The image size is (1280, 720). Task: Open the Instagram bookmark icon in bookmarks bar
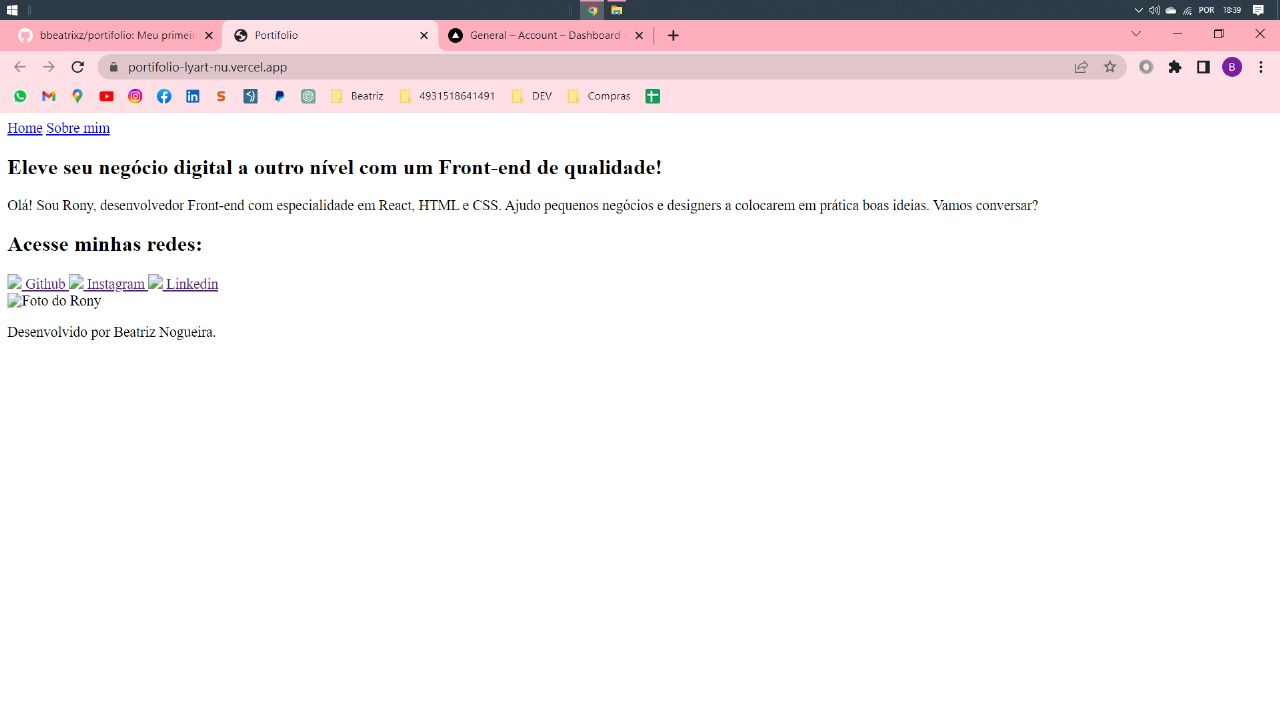click(x=135, y=96)
